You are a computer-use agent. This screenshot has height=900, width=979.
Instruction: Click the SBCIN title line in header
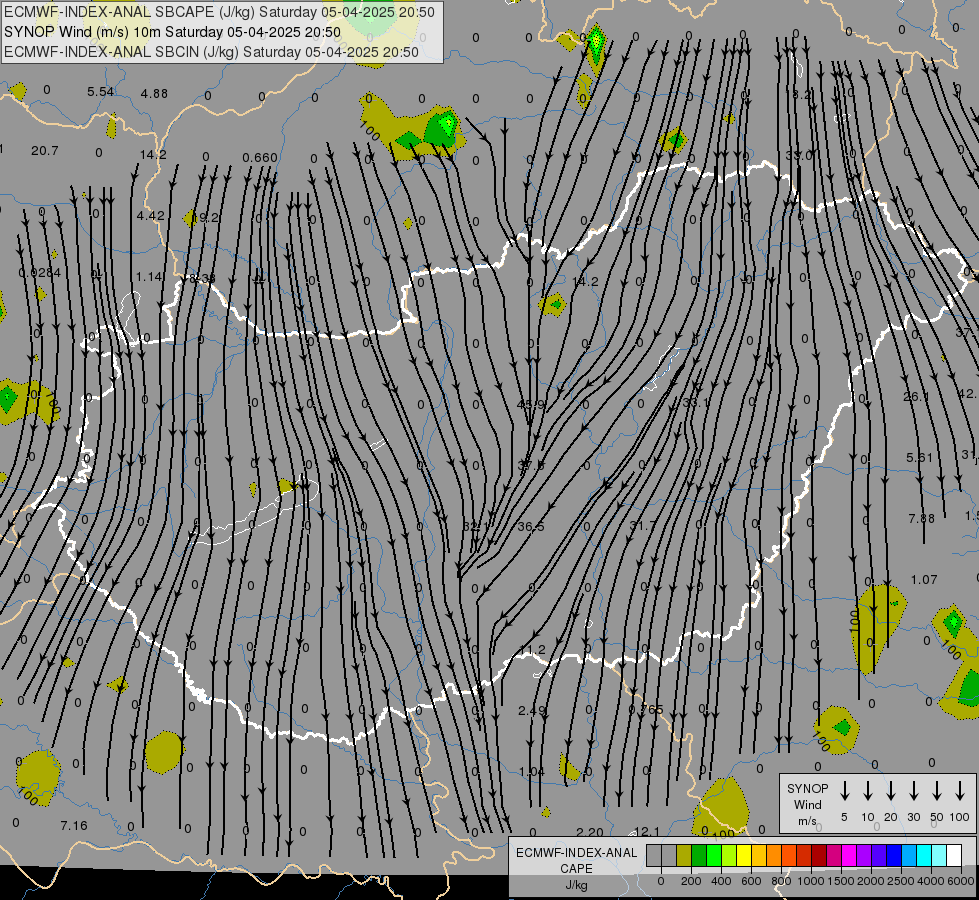click(x=211, y=52)
